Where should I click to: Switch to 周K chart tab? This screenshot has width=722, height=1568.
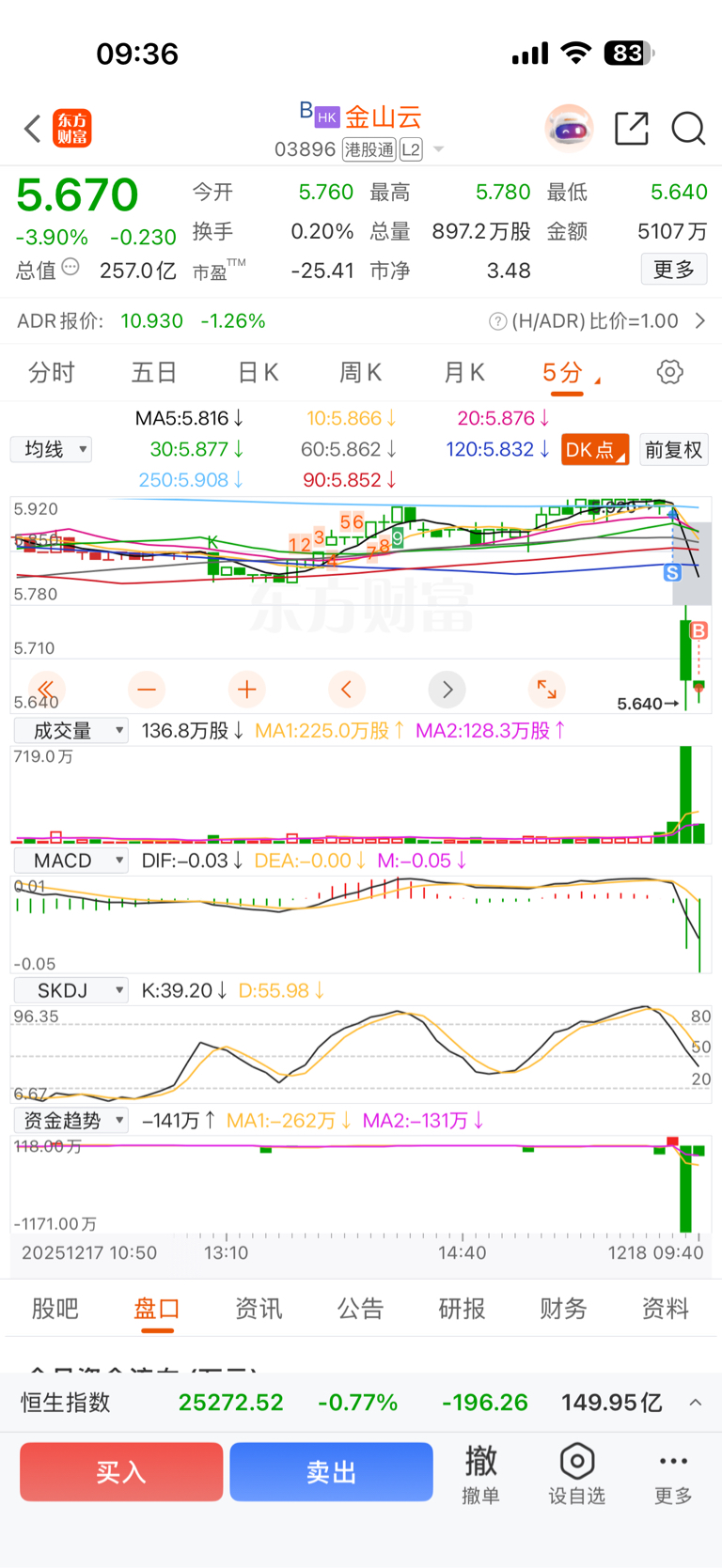point(360,373)
